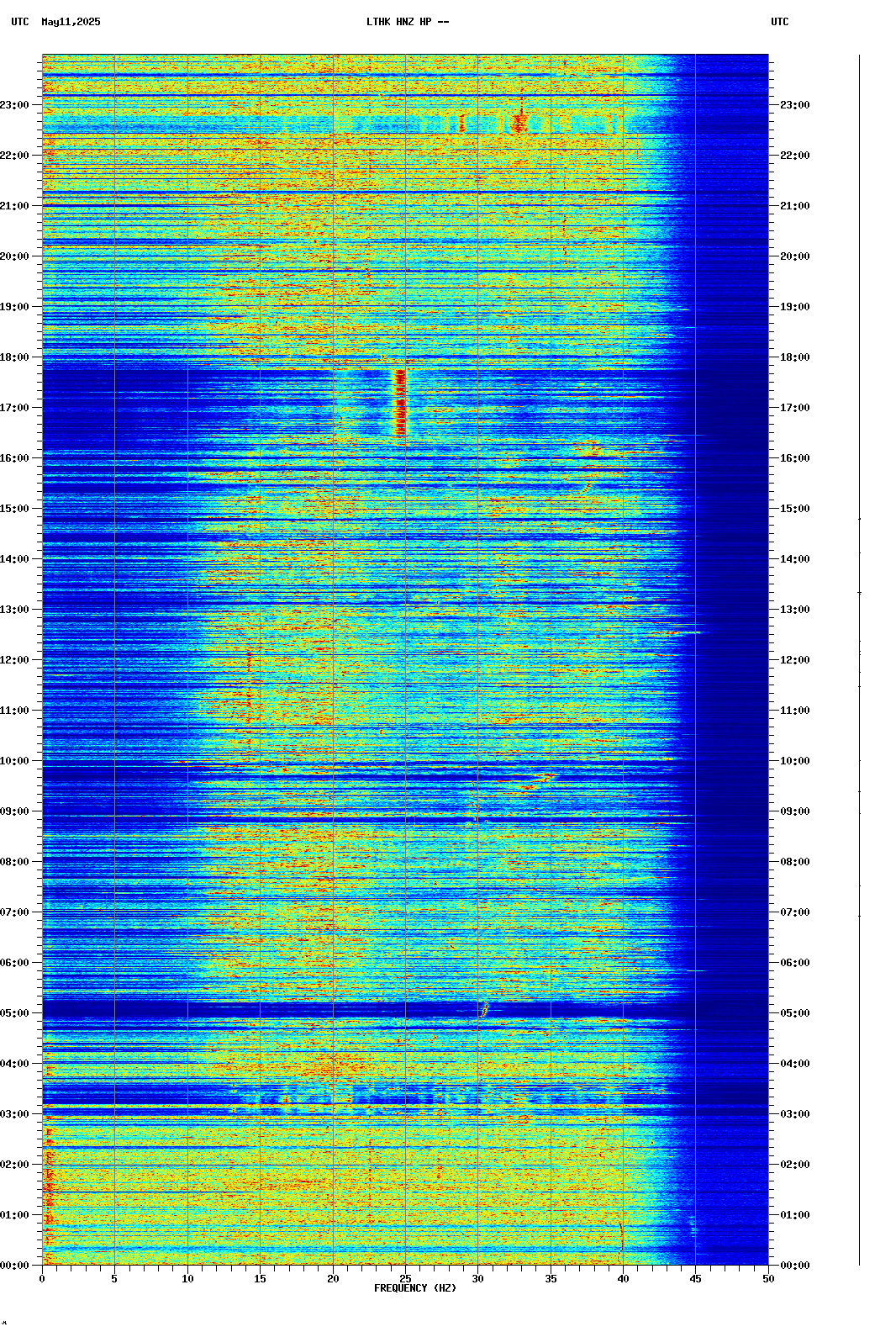Image resolution: width=896 pixels, height=1332 pixels.
Task: Click the 5 Hz tick label
Action: pos(114,1279)
